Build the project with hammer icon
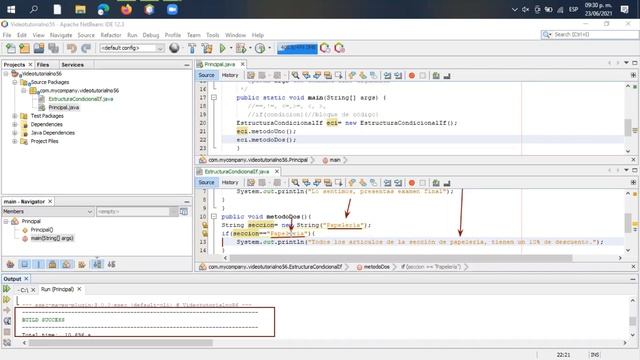 point(192,48)
